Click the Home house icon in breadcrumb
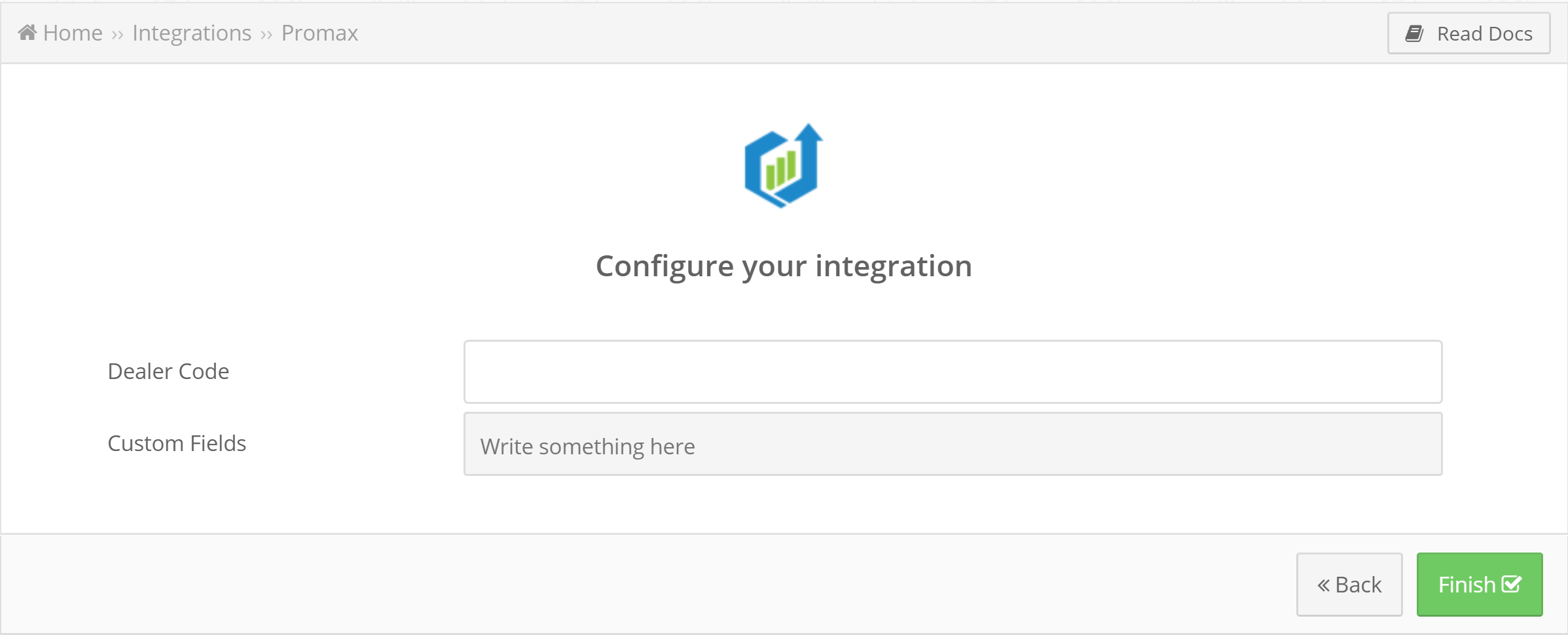This screenshot has width=1568, height=635. tap(27, 32)
